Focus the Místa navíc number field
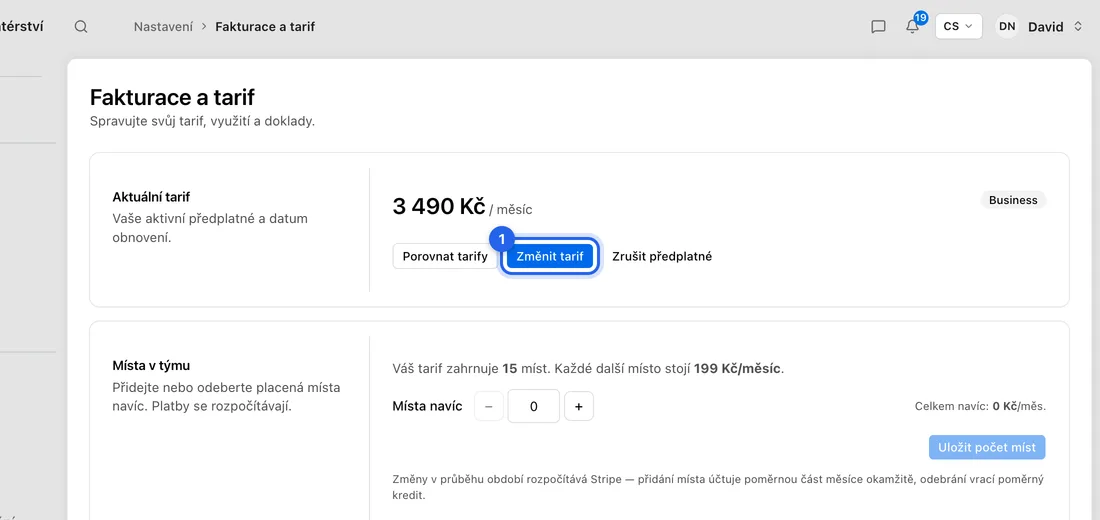The width and height of the screenshot is (1100, 520). pos(534,406)
